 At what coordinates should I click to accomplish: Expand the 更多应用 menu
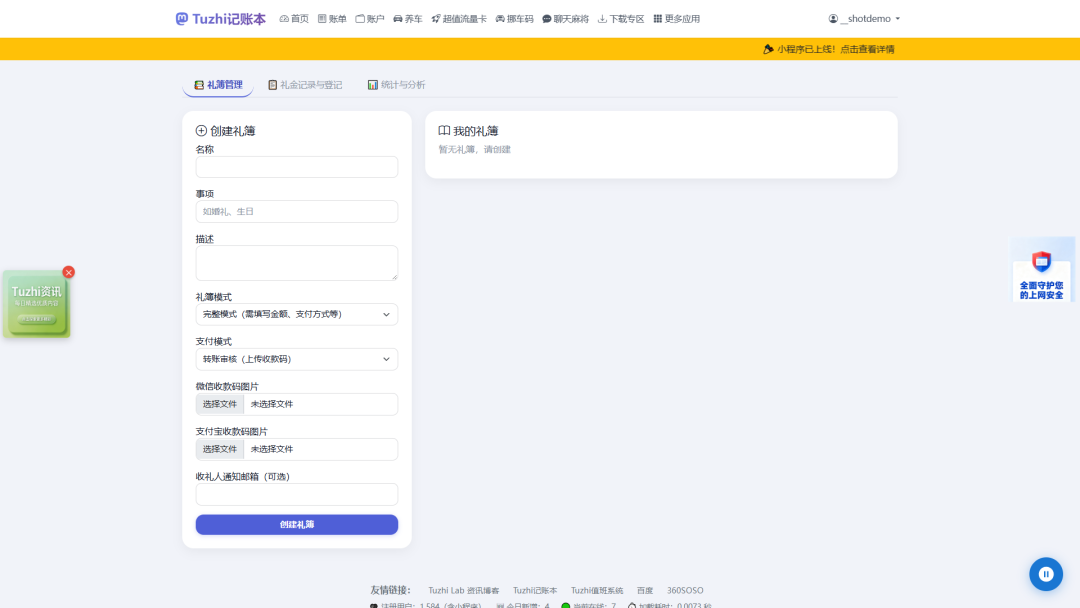coord(676,19)
